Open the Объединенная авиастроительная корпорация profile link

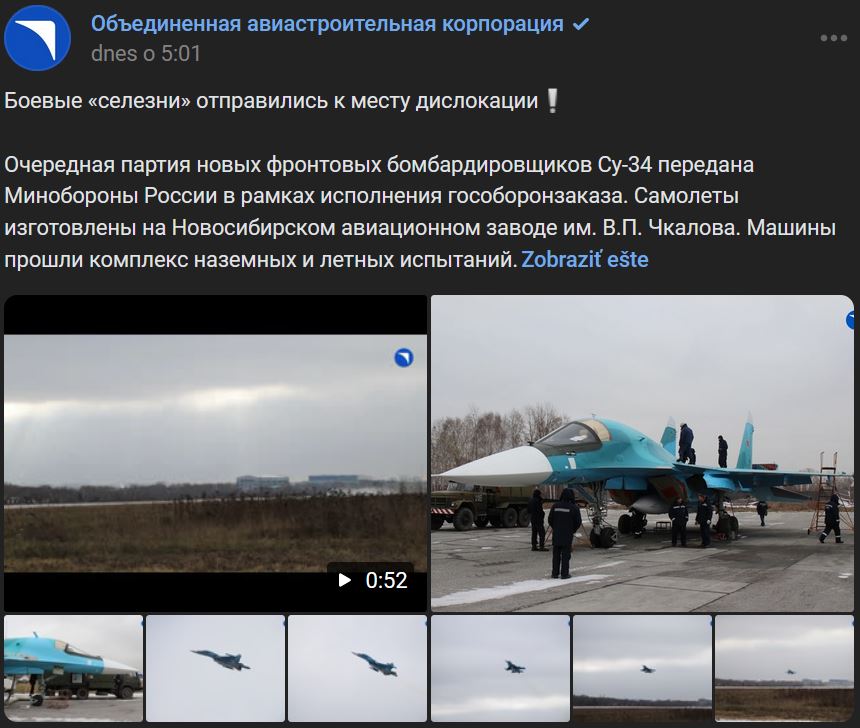tap(327, 24)
